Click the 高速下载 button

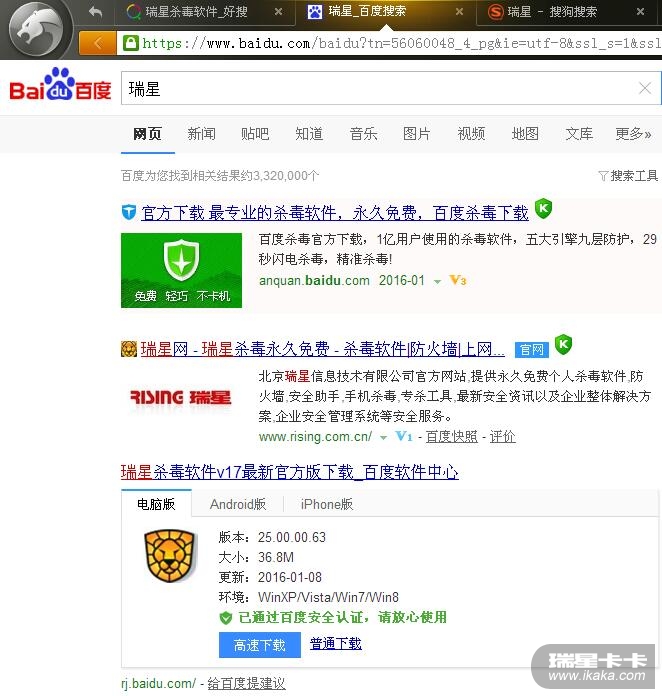point(260,645)
